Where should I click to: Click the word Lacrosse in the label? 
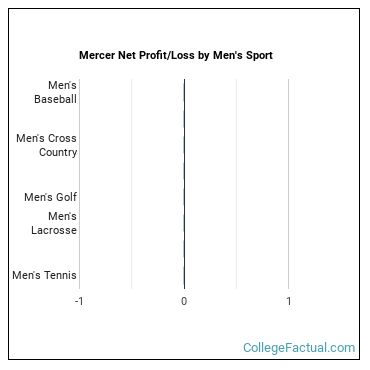click(54, 230)
